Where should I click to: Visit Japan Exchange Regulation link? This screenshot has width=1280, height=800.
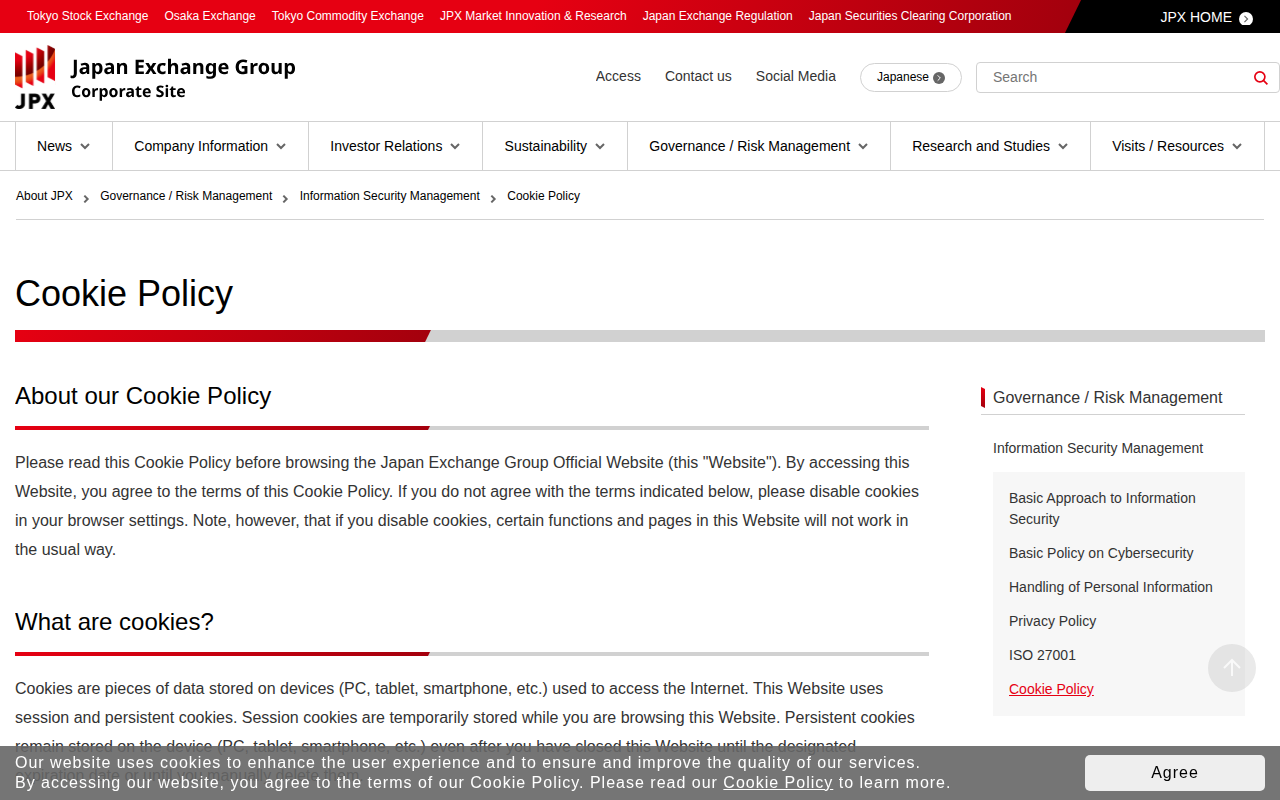[x=718, y=16]
